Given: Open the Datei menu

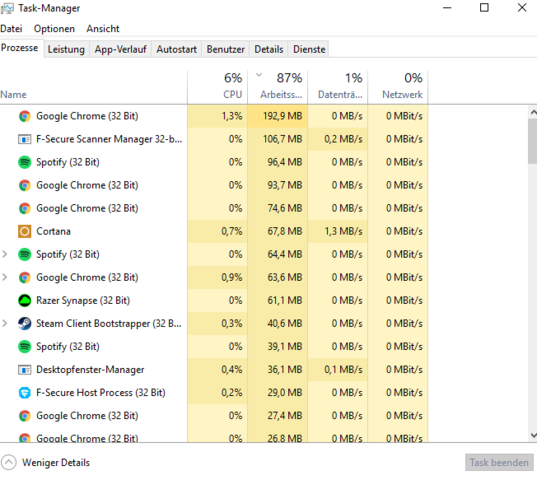Looking at the screenshot, I should 11,29.
